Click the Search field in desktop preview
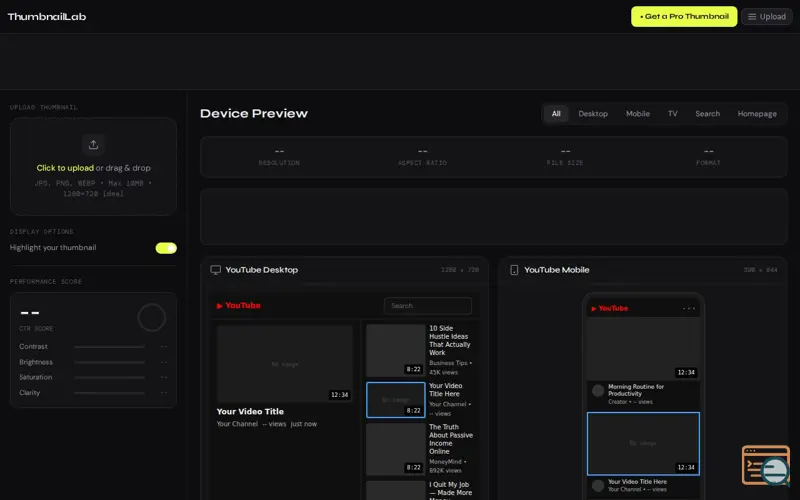 tap(428, 306)
